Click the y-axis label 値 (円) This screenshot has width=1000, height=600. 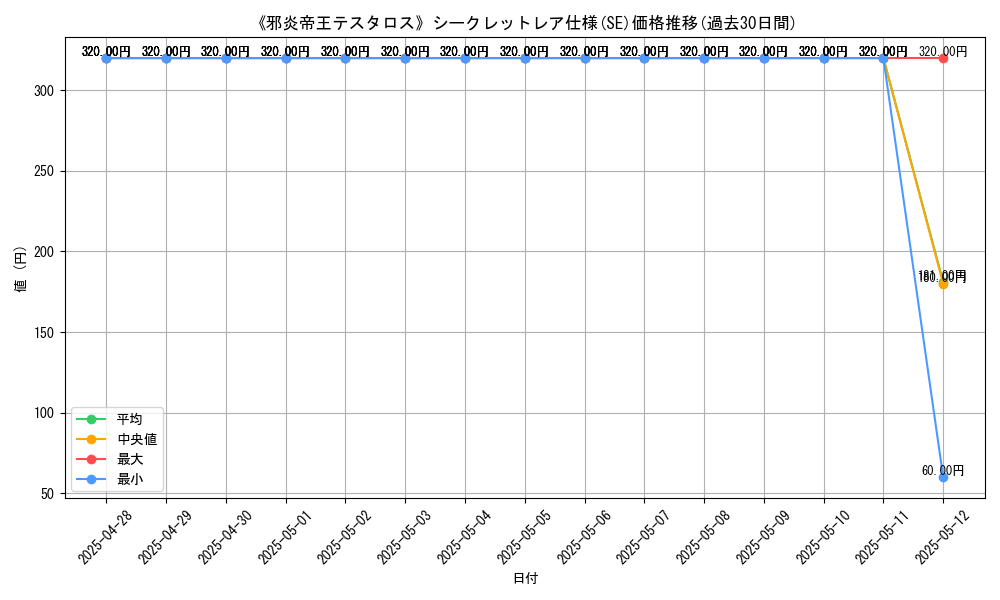(21, 268)
